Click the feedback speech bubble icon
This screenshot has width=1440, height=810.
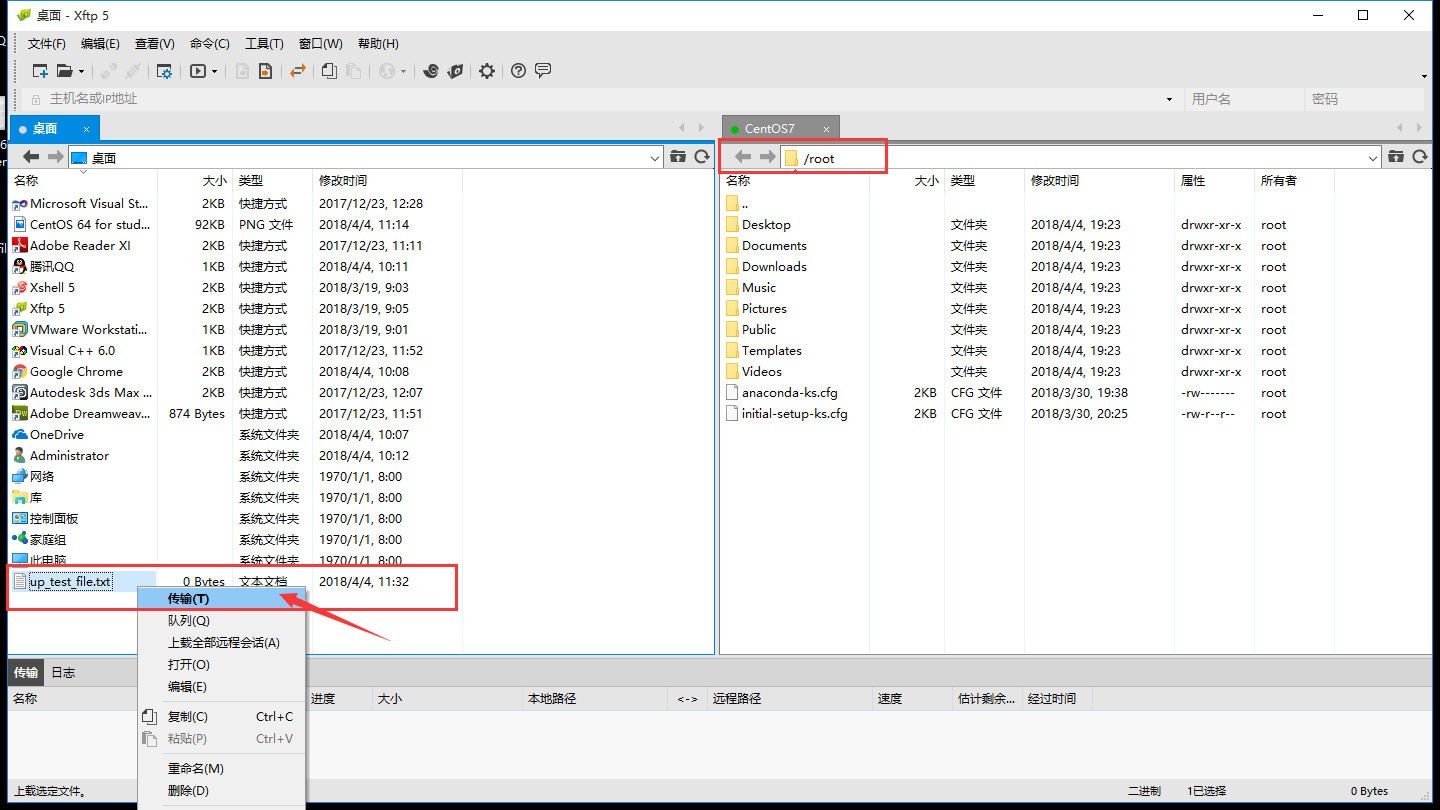pyautogui.click(x=543, y=71)
